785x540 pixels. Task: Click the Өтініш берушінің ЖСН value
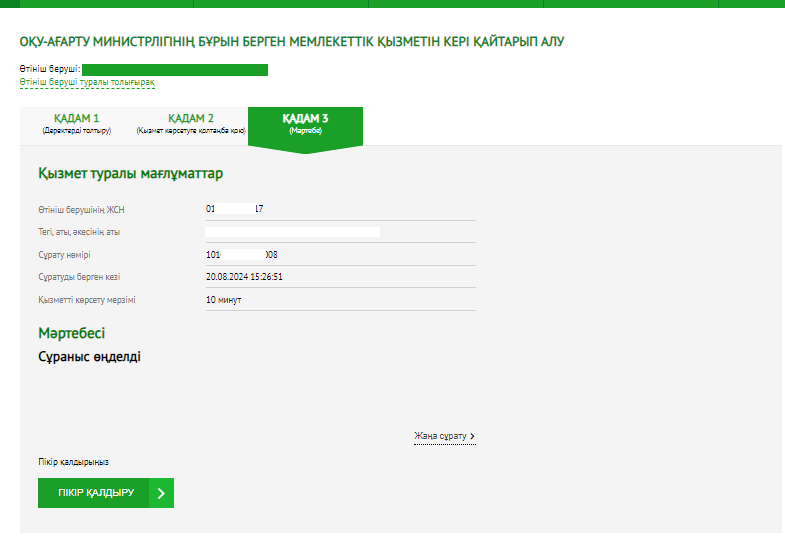(234, 209)
